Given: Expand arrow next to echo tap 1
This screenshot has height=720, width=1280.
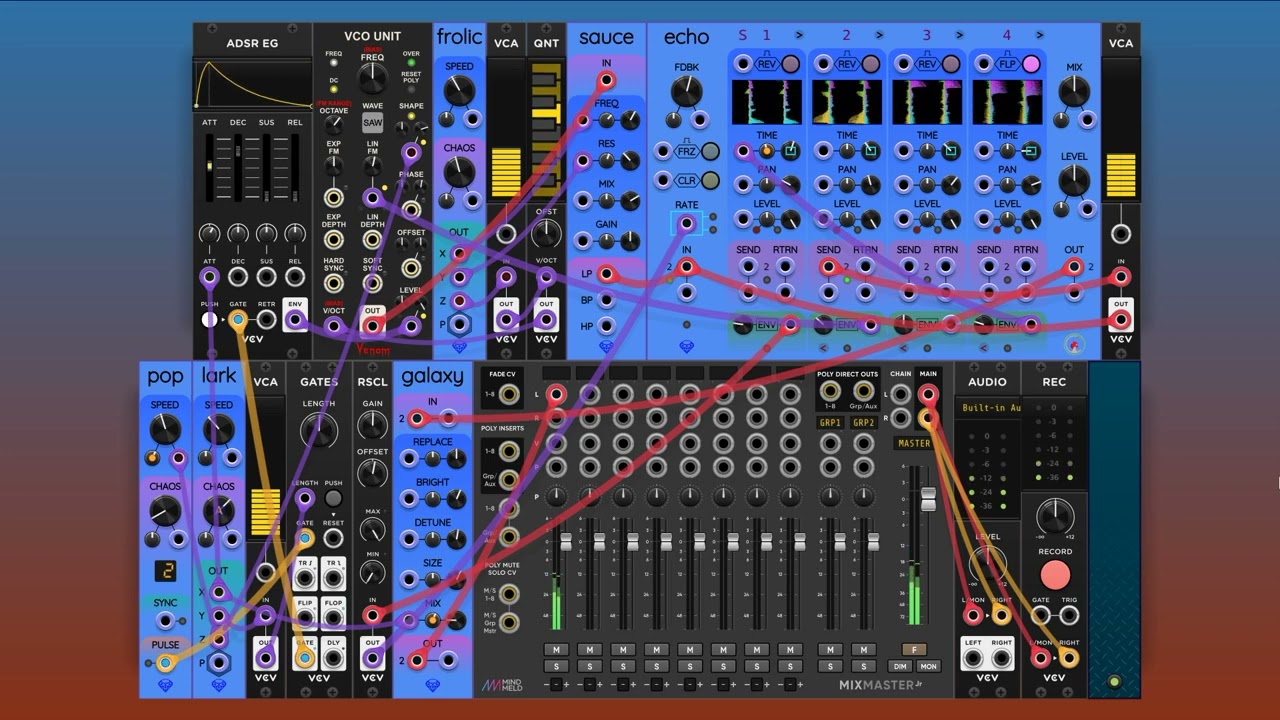Looking at the screenshot, I should pos(799,35).
